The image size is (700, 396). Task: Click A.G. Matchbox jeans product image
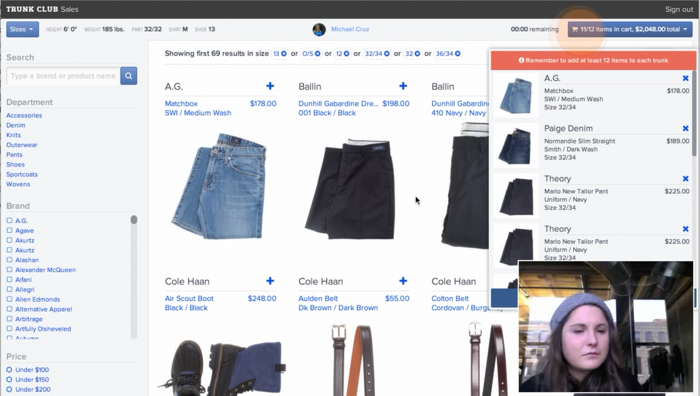click(220, 186)
